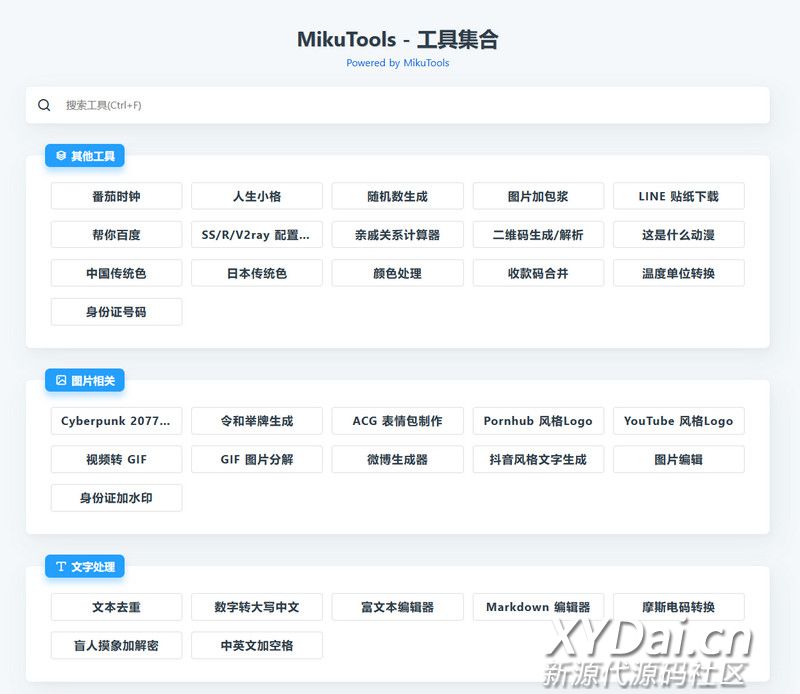The height and width of the screenshot is (694, 800).
Task: Click the search magnifier icon
Action: point(44,105)
